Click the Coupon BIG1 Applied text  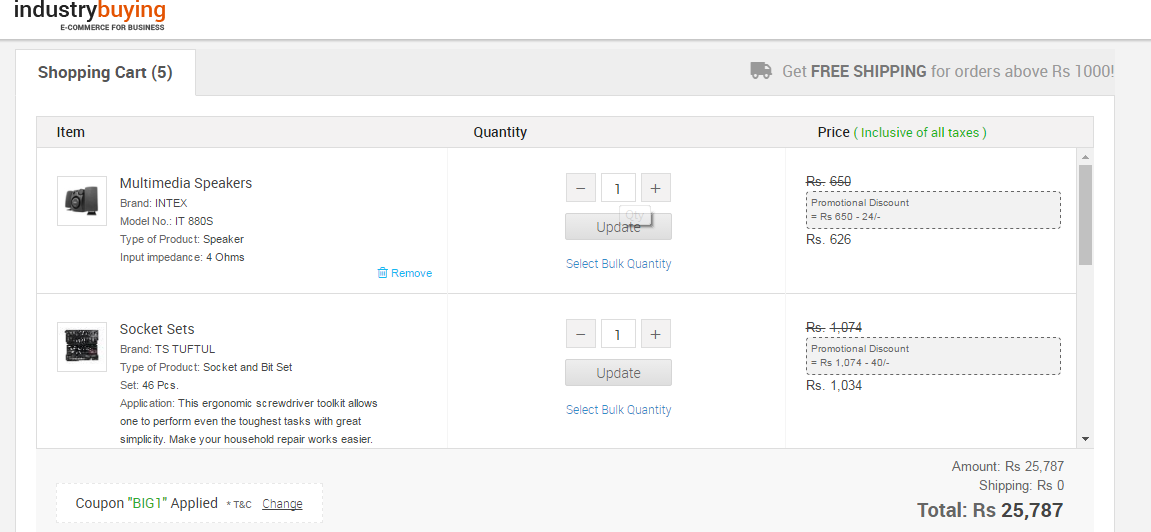(147, 503)
